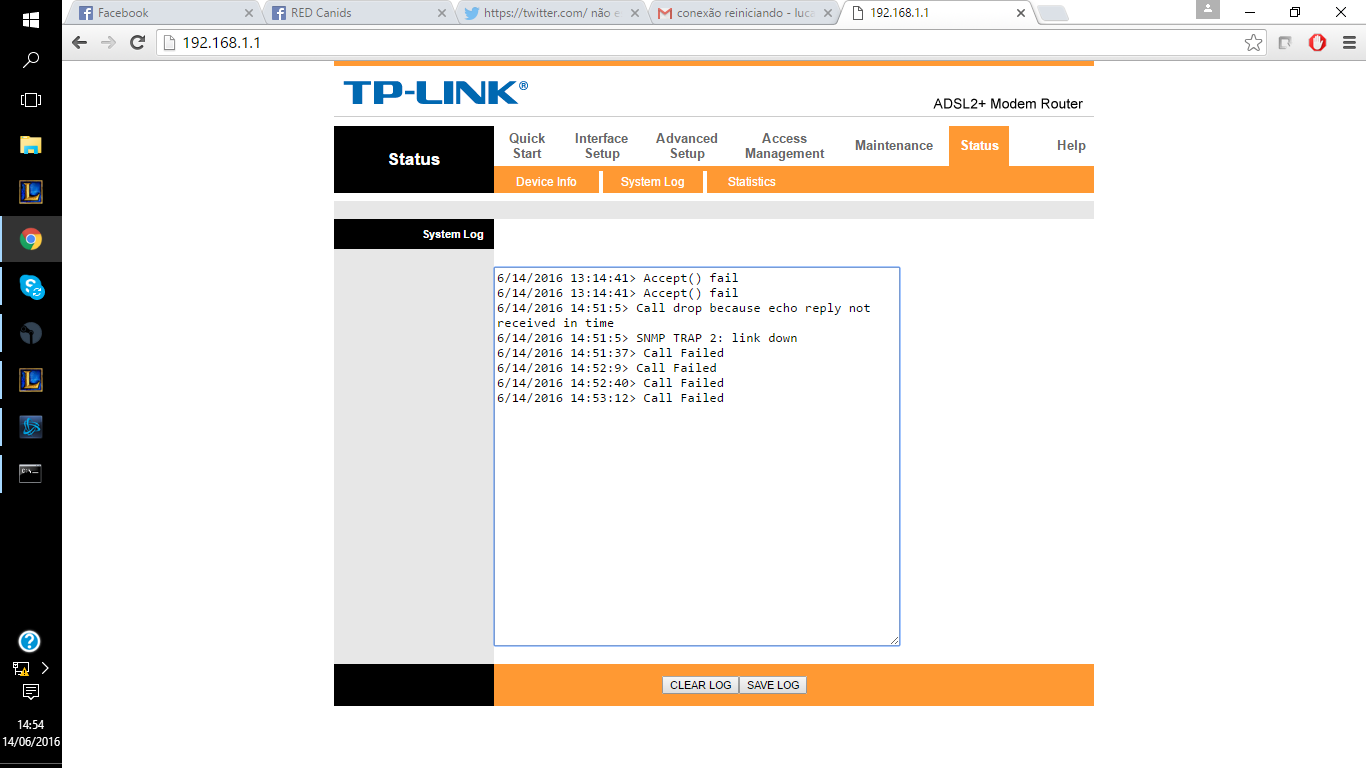
Task: Close the RED Canids tab
Action: click(442, 13)
